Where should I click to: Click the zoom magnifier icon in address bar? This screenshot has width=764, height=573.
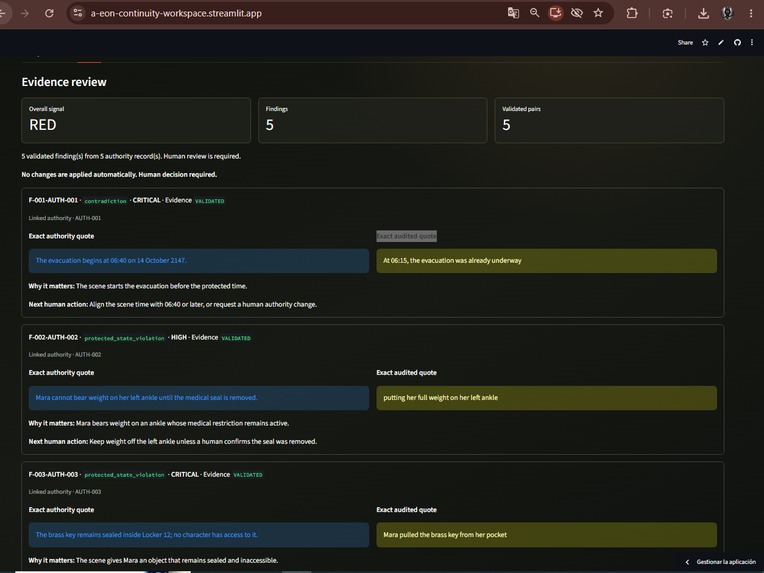pos(535,13)
